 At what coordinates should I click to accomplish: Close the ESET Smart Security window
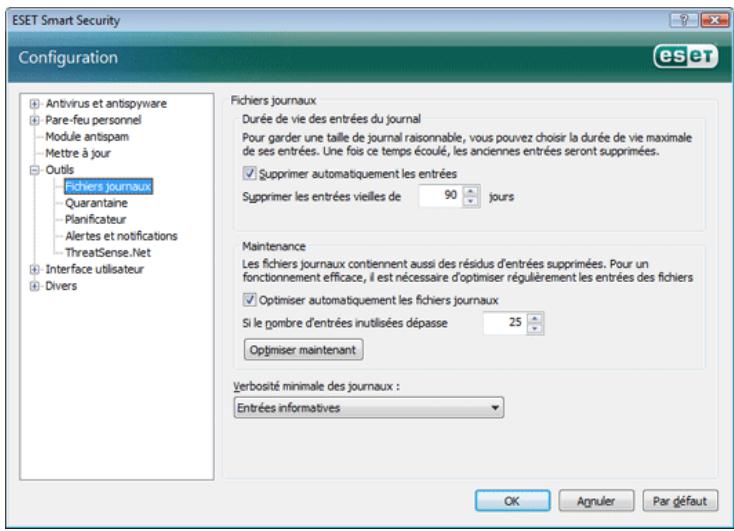(714, 20)
